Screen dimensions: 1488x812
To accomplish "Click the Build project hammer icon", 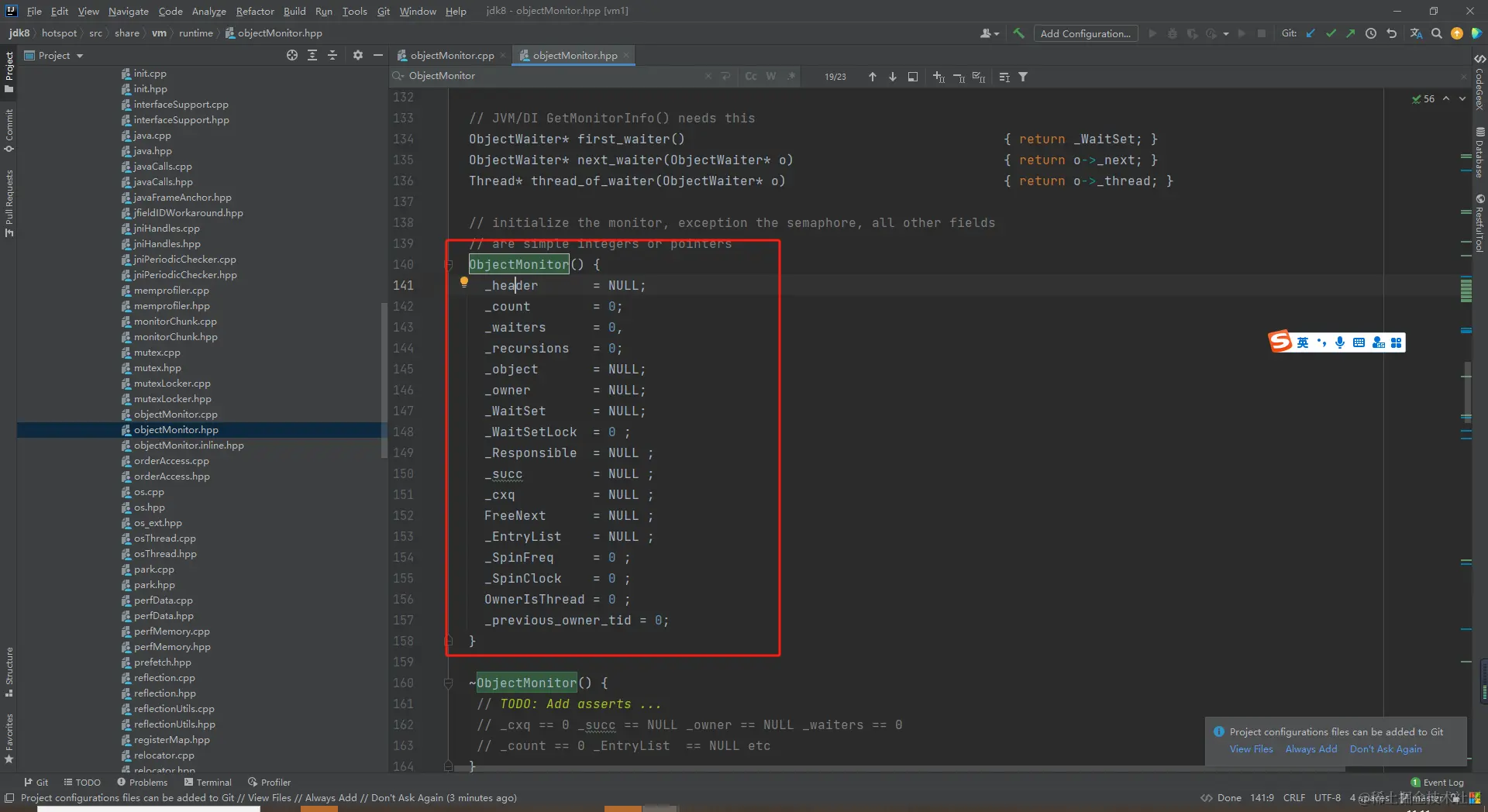I will (1018, 33).
